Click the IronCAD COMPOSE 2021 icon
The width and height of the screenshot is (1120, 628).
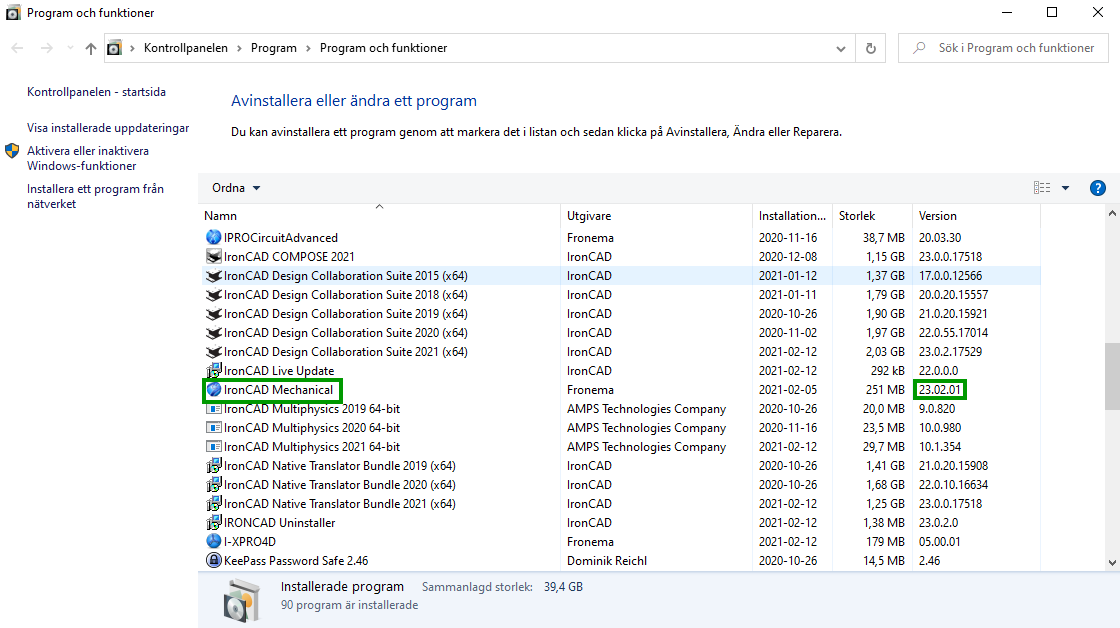(x=214, y=256)
